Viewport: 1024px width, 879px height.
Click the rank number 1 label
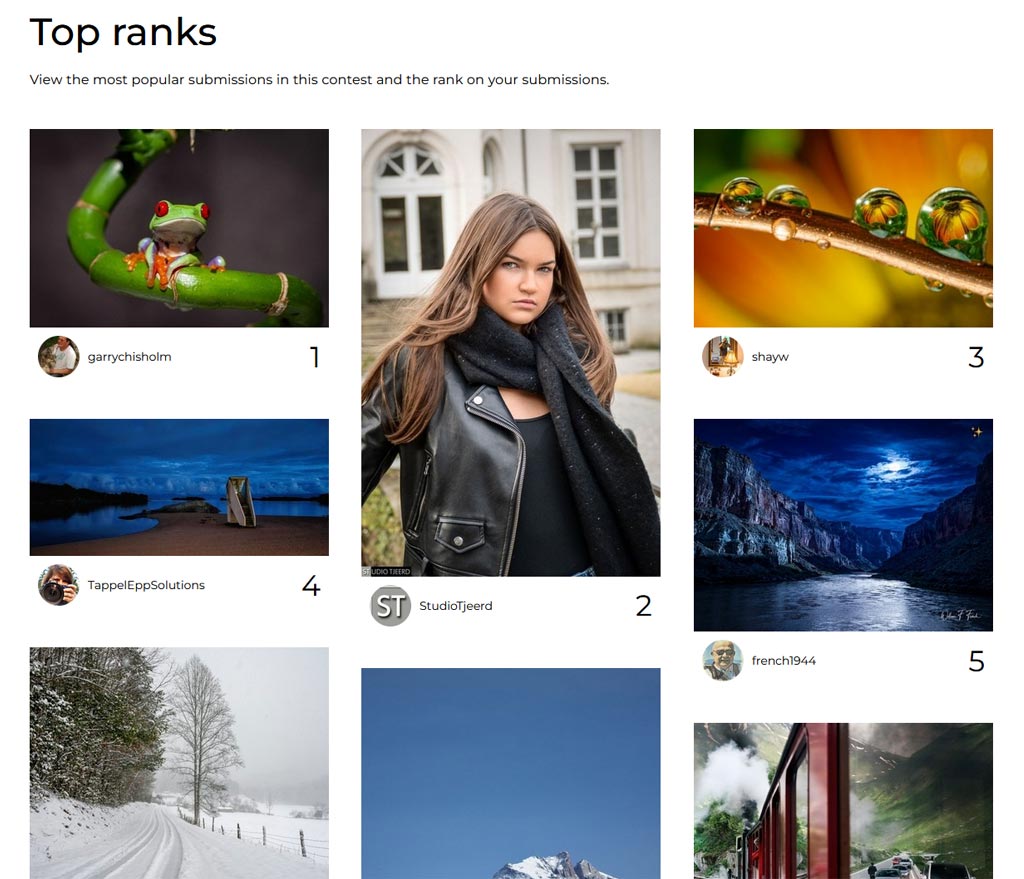[x=315, y=357]
